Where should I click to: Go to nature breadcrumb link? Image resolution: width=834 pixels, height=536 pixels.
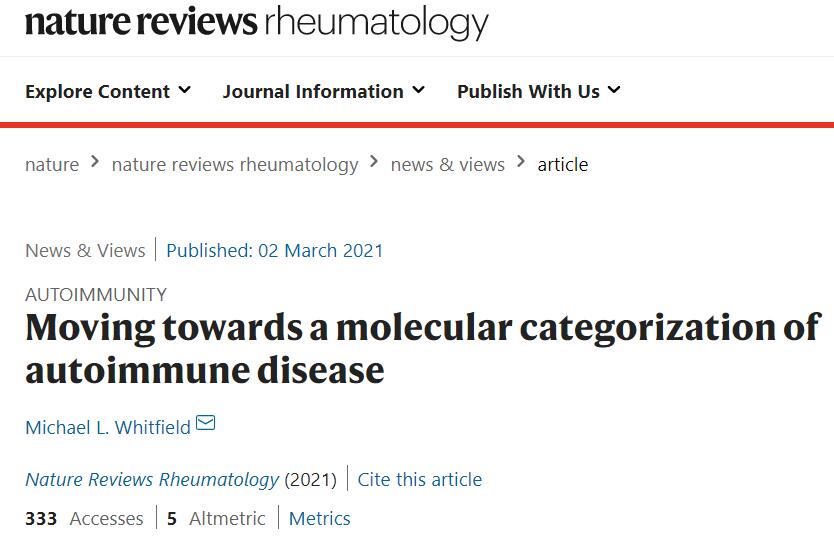(x=52, y=165)
